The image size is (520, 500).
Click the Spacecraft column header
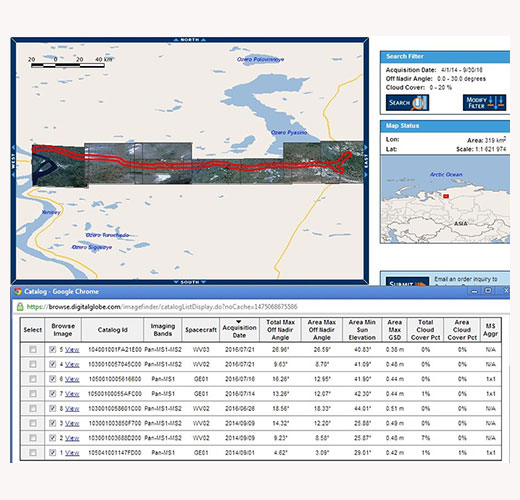pos(201,330)
